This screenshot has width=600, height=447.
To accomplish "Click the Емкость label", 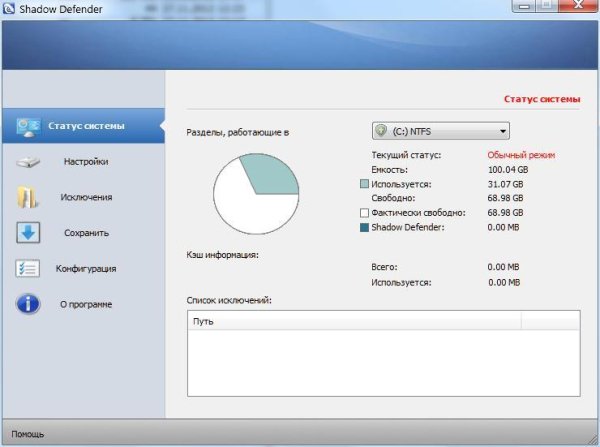I will [x=389, y=170].
